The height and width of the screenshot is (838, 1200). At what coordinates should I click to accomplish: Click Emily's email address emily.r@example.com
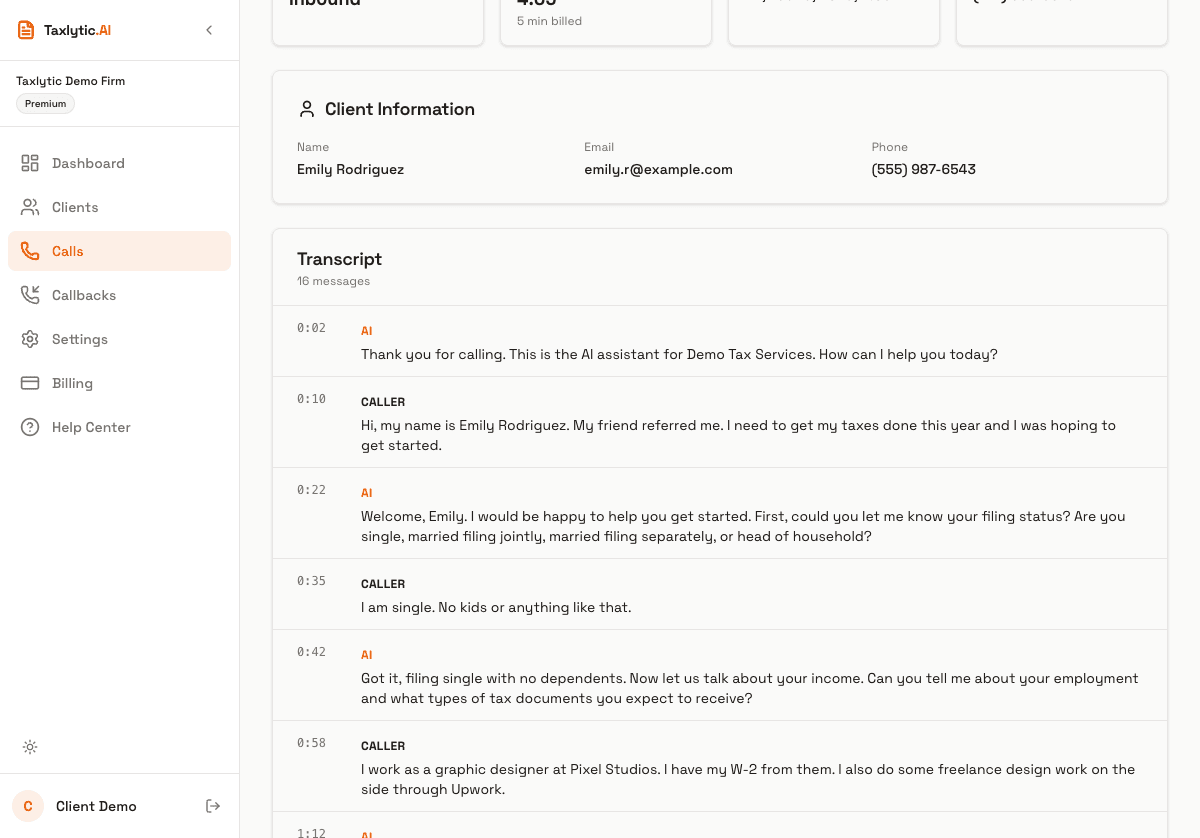(658, 169)
